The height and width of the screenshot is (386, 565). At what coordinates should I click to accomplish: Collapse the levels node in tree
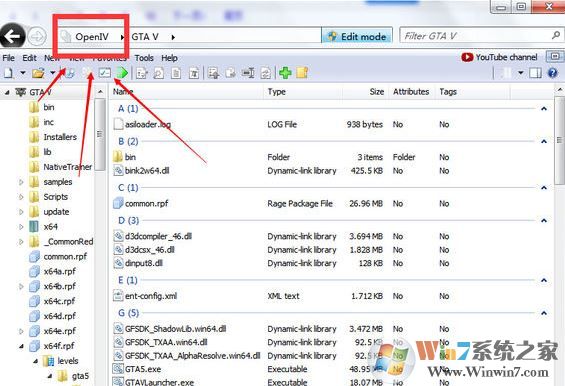(x=35, y=361)
